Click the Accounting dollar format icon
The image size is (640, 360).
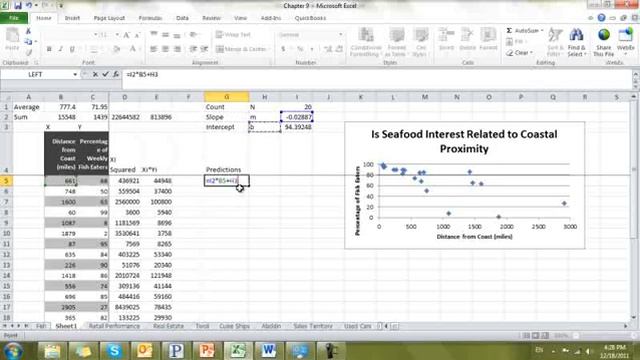tap(283, 49)
